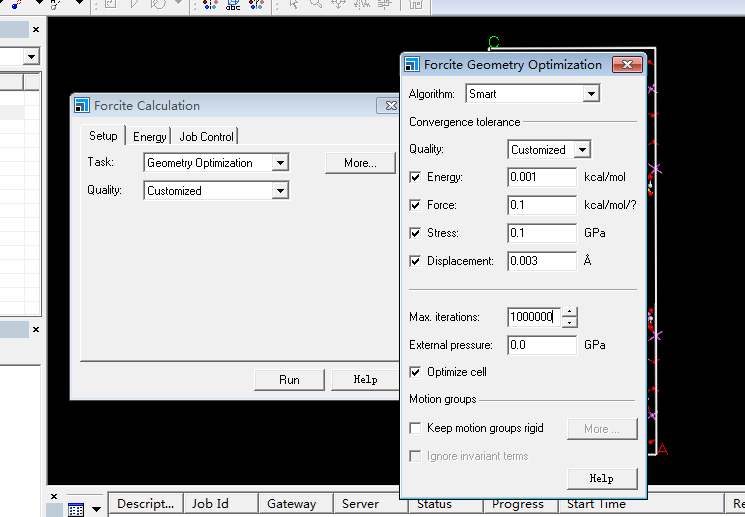The image size is (745, 517).
Task: Open the Algorithm dropdown showing Smart
Action: [x=591, y=94]
